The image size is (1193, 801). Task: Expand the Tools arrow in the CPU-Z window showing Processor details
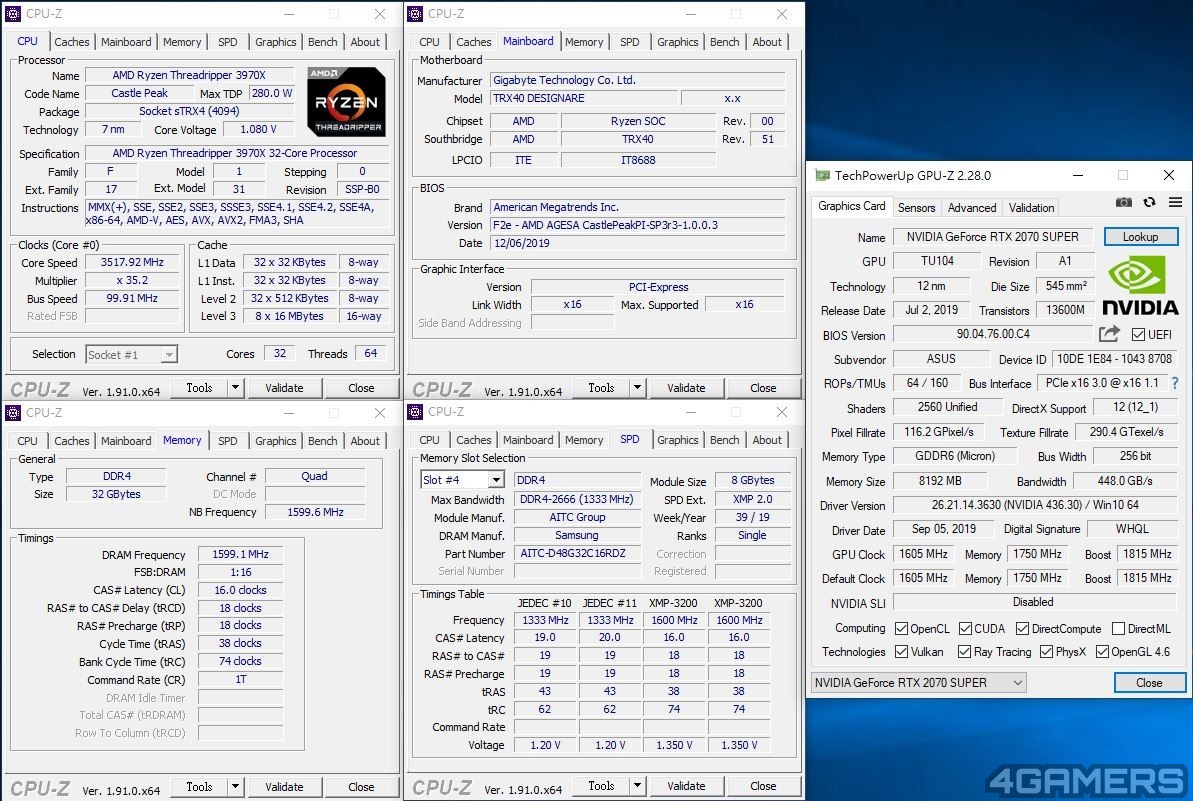pos(236,388)
